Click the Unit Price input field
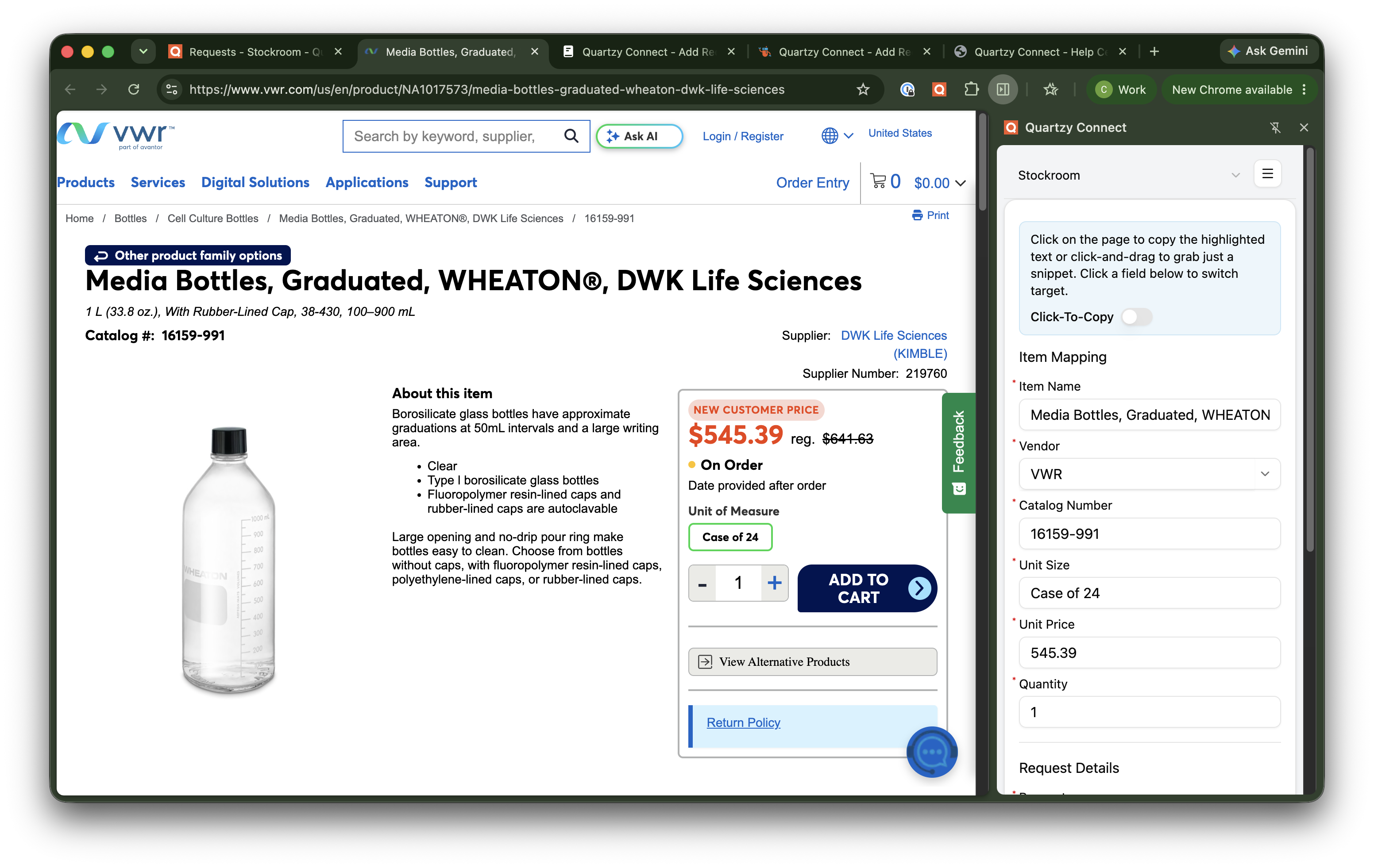The height and width of the screenshot is (868, 1374). pos(1149,653)
